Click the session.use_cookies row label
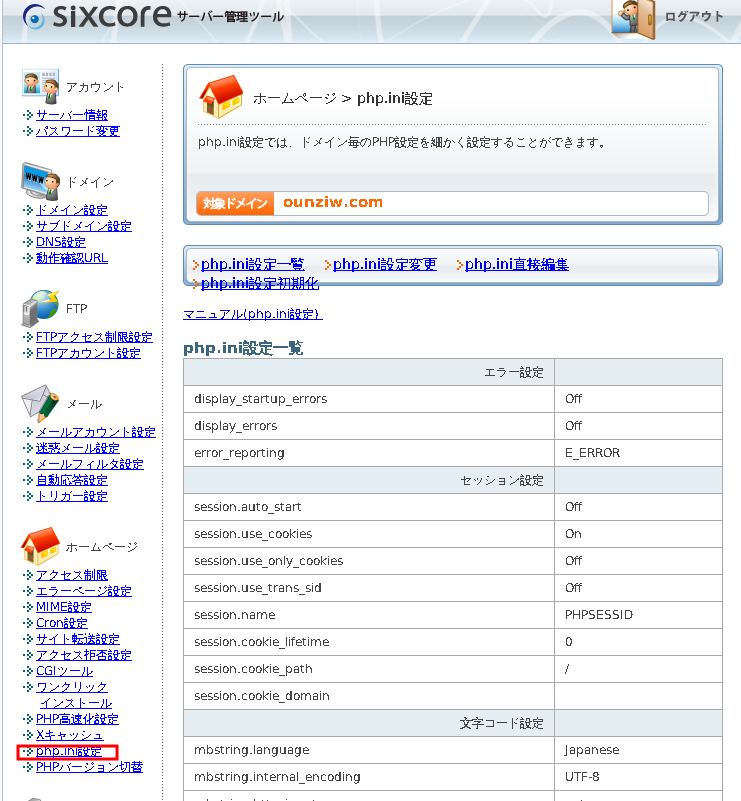 point(253,534)
